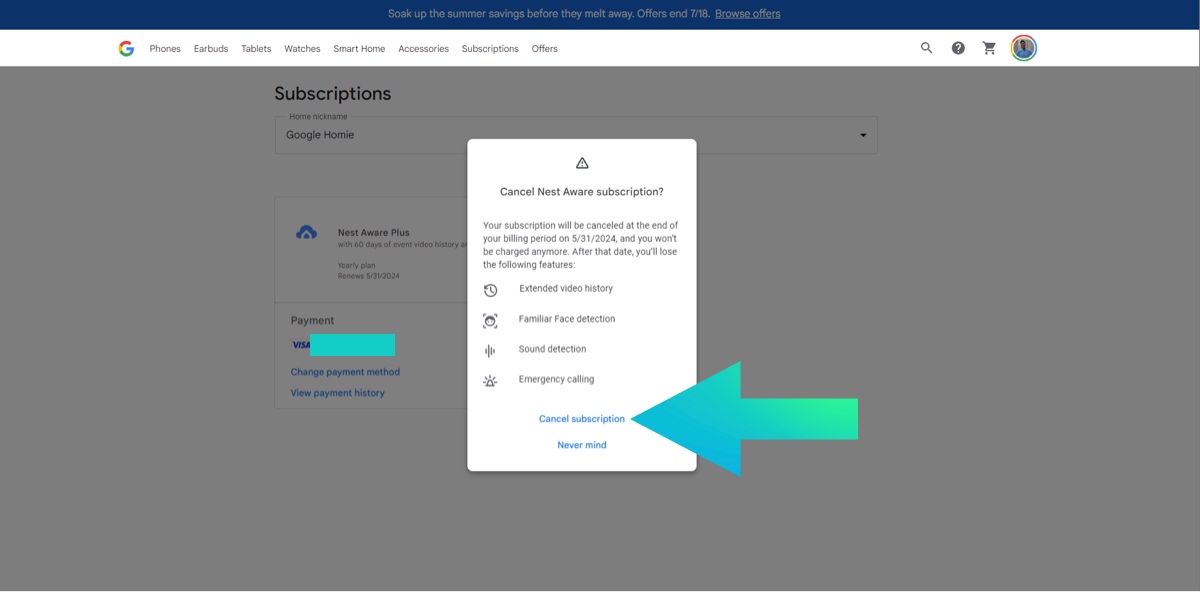Open View payment history link

(x=337, y=393)
